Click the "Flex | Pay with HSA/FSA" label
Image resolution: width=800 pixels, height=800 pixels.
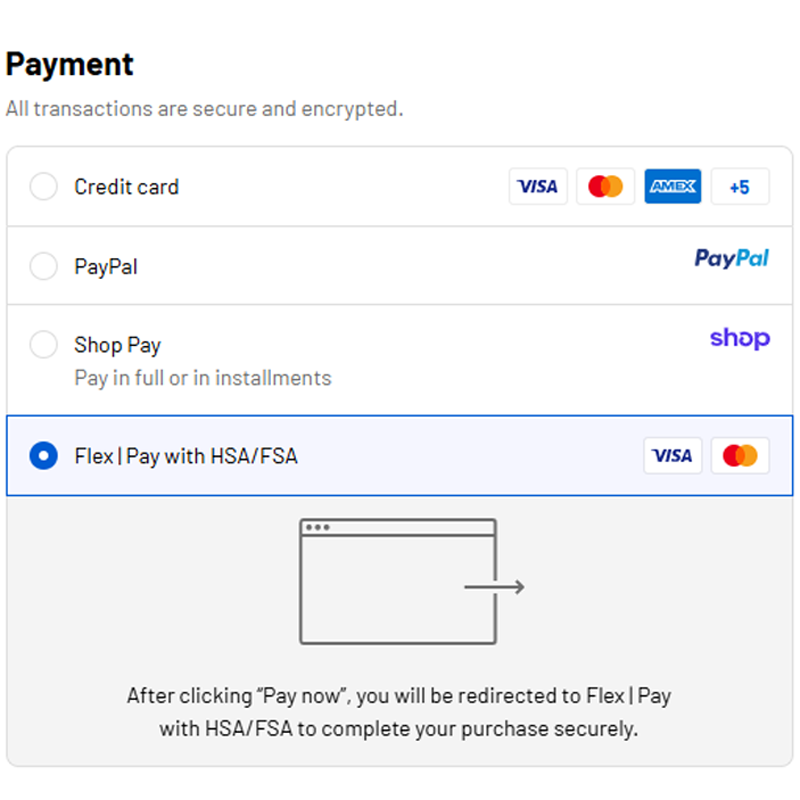click(186, 456)
